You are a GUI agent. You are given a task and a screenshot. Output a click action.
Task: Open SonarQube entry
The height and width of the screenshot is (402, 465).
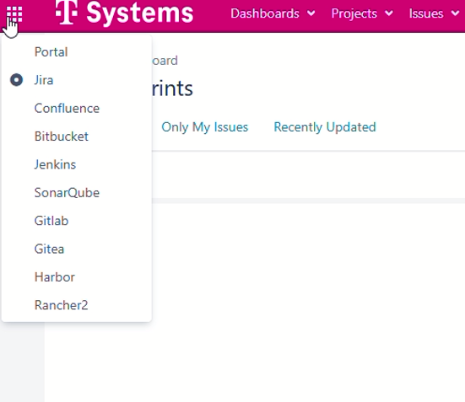pos(67,193)
